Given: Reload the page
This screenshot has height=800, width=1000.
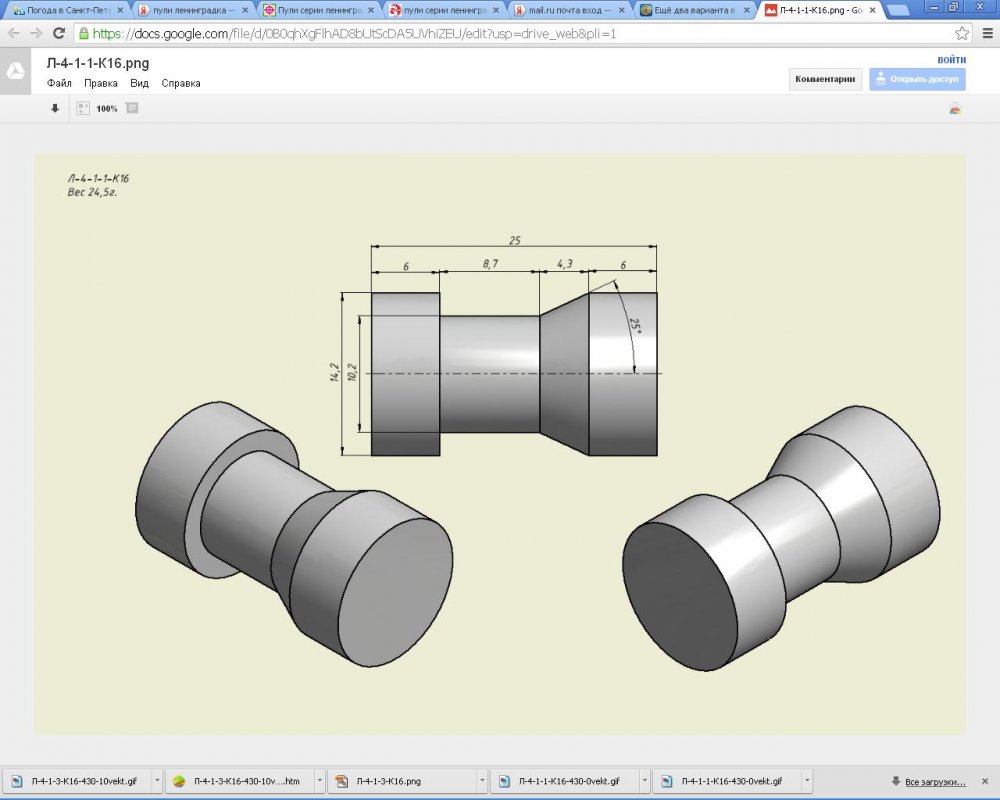Looking at the screenshot, I should [59, 33].
